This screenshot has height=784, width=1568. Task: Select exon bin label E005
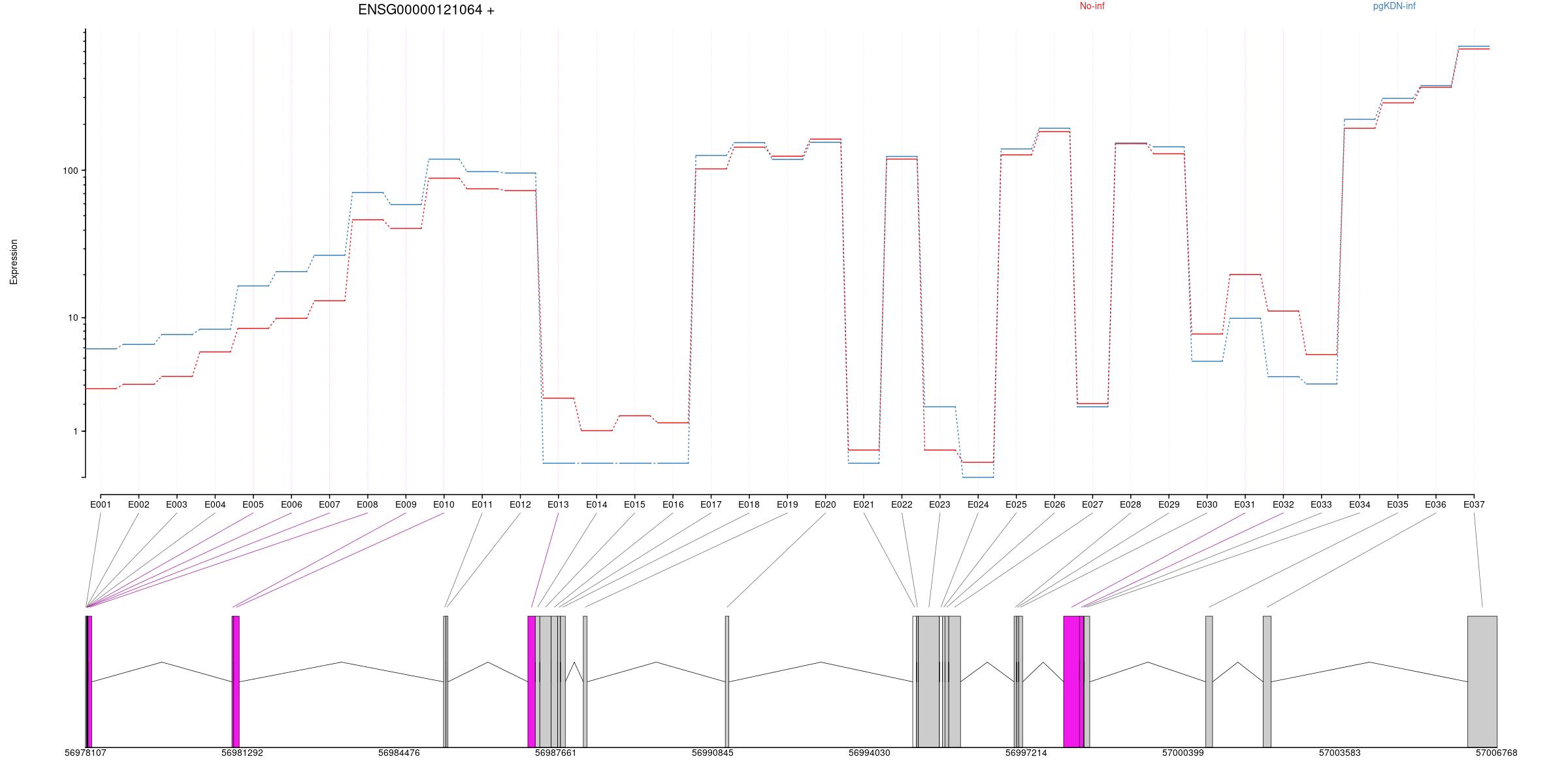[x=253, y=504]
